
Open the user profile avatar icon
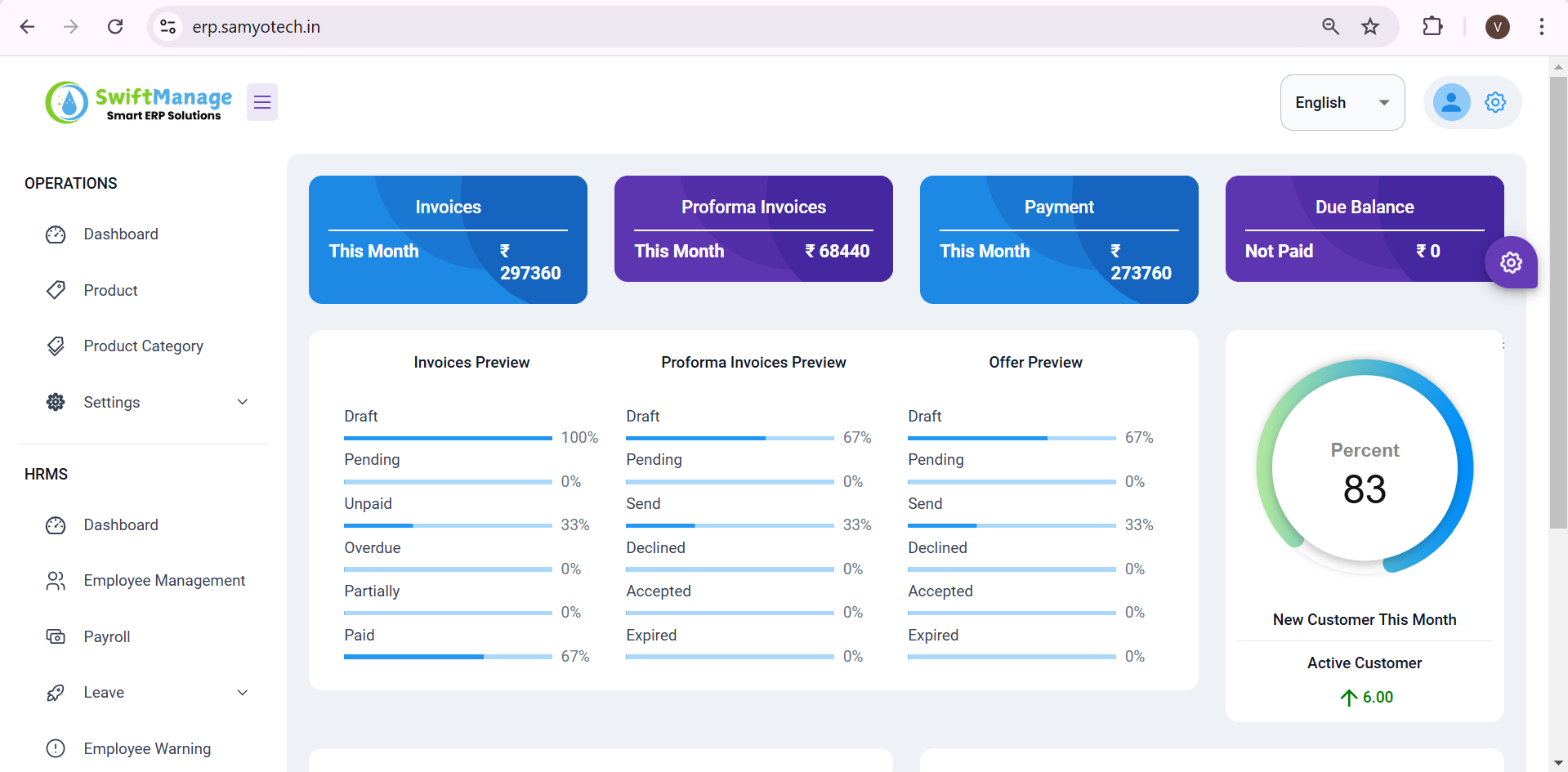point(1451,102)
